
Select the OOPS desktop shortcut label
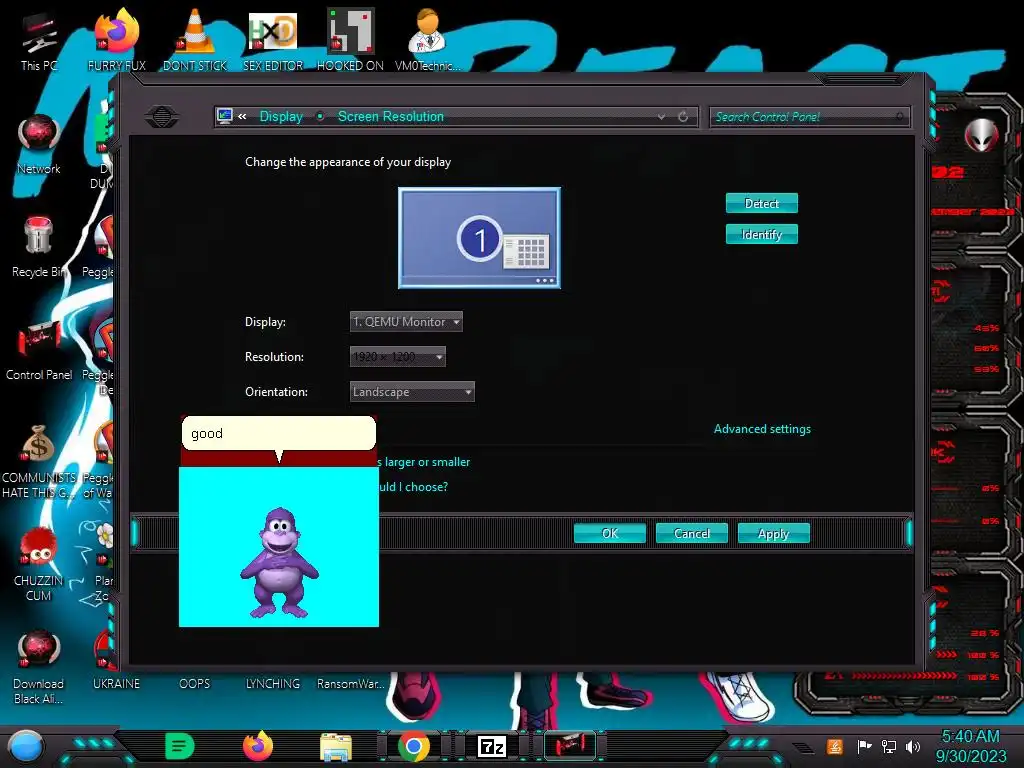point(195,683)
